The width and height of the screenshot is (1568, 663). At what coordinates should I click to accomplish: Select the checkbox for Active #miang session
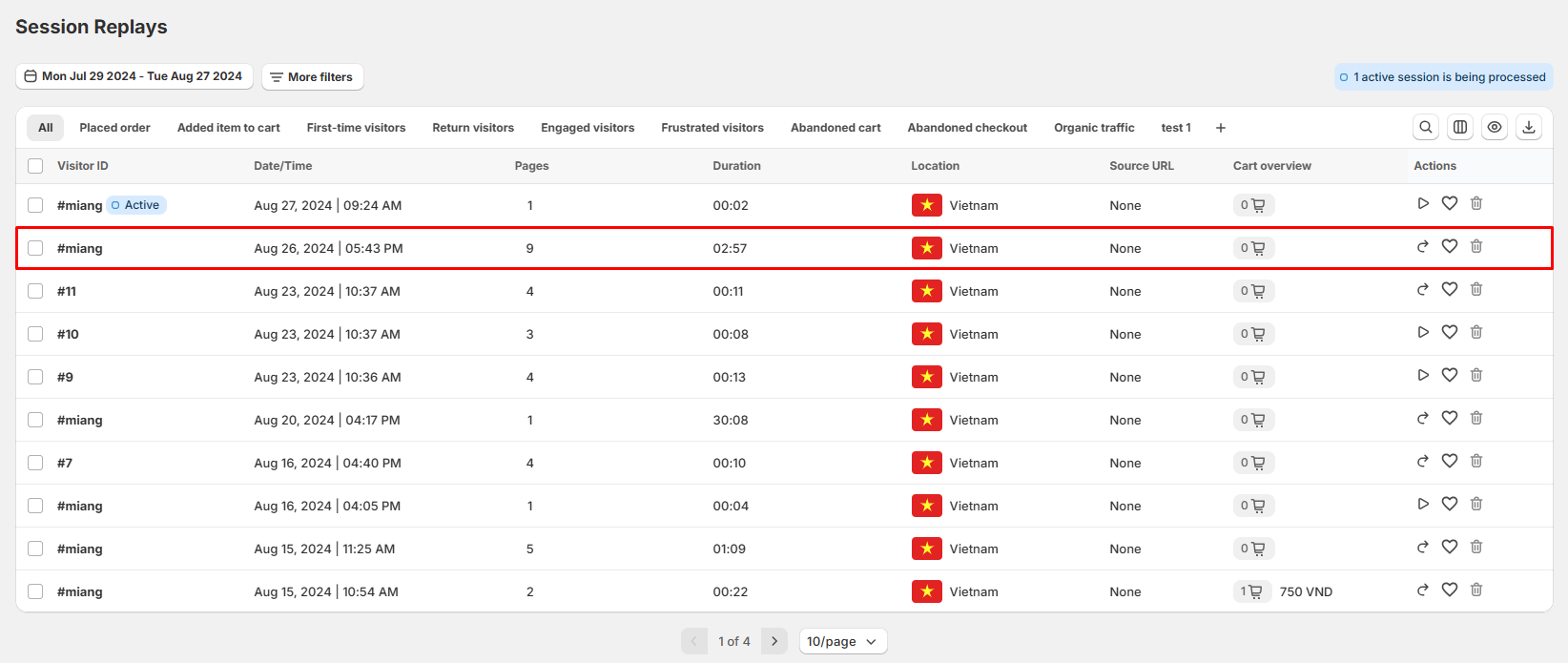(35, 205)
